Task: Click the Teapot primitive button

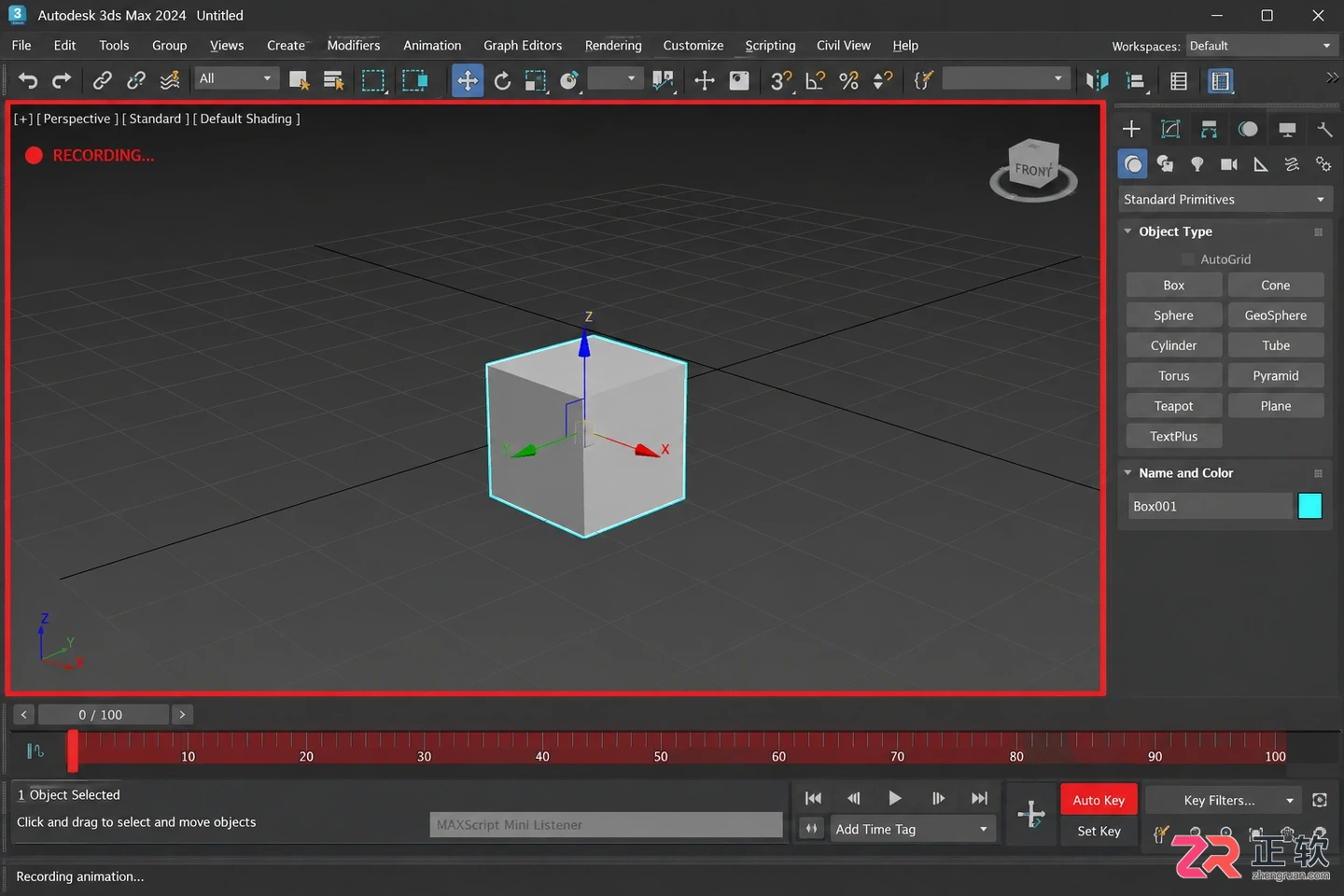Action: [1173, 406]
